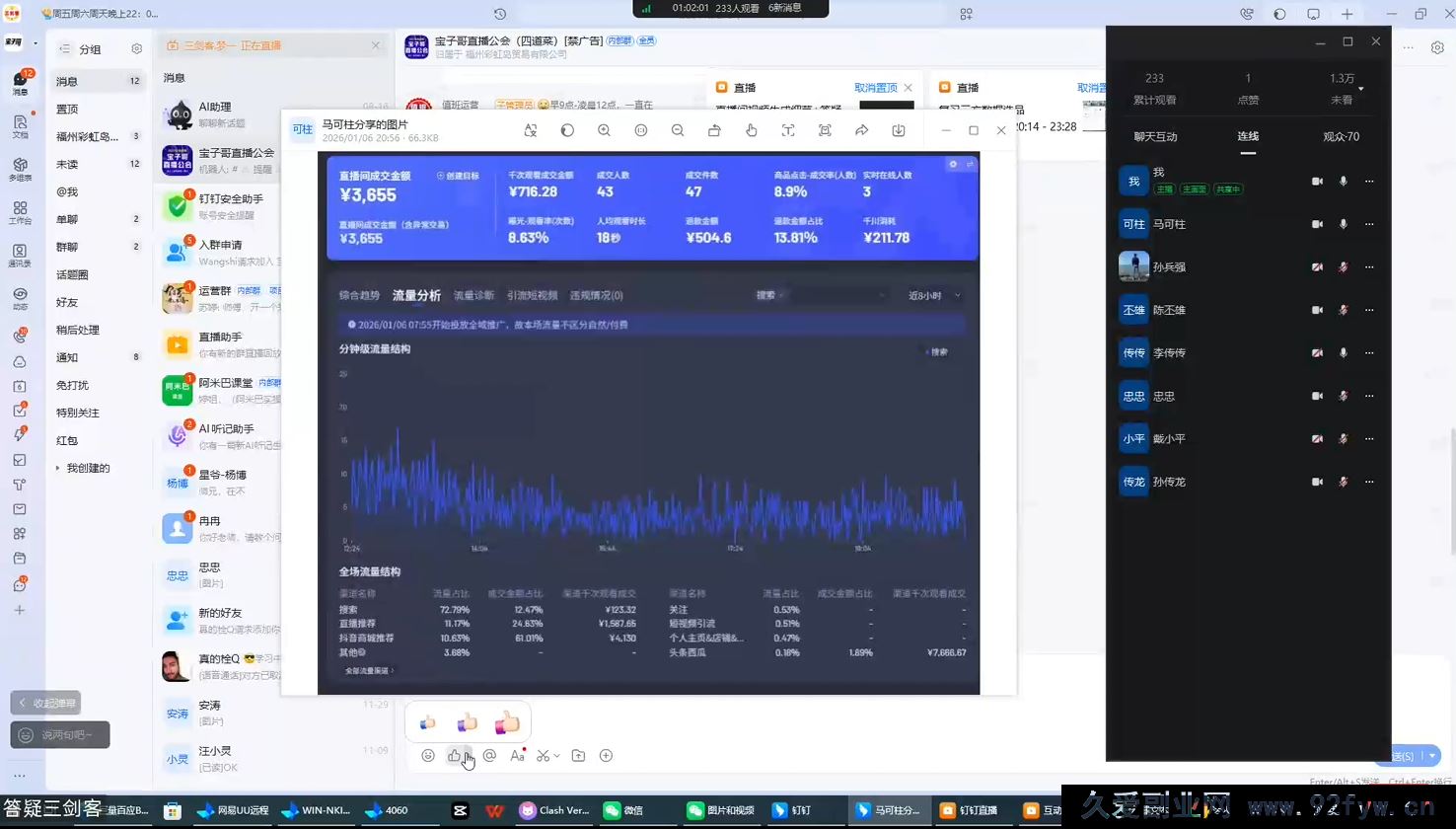Screen dimensions: 1456x829
Task: Open the 观众·70 tab
Action: click(x=1341, y=136)
